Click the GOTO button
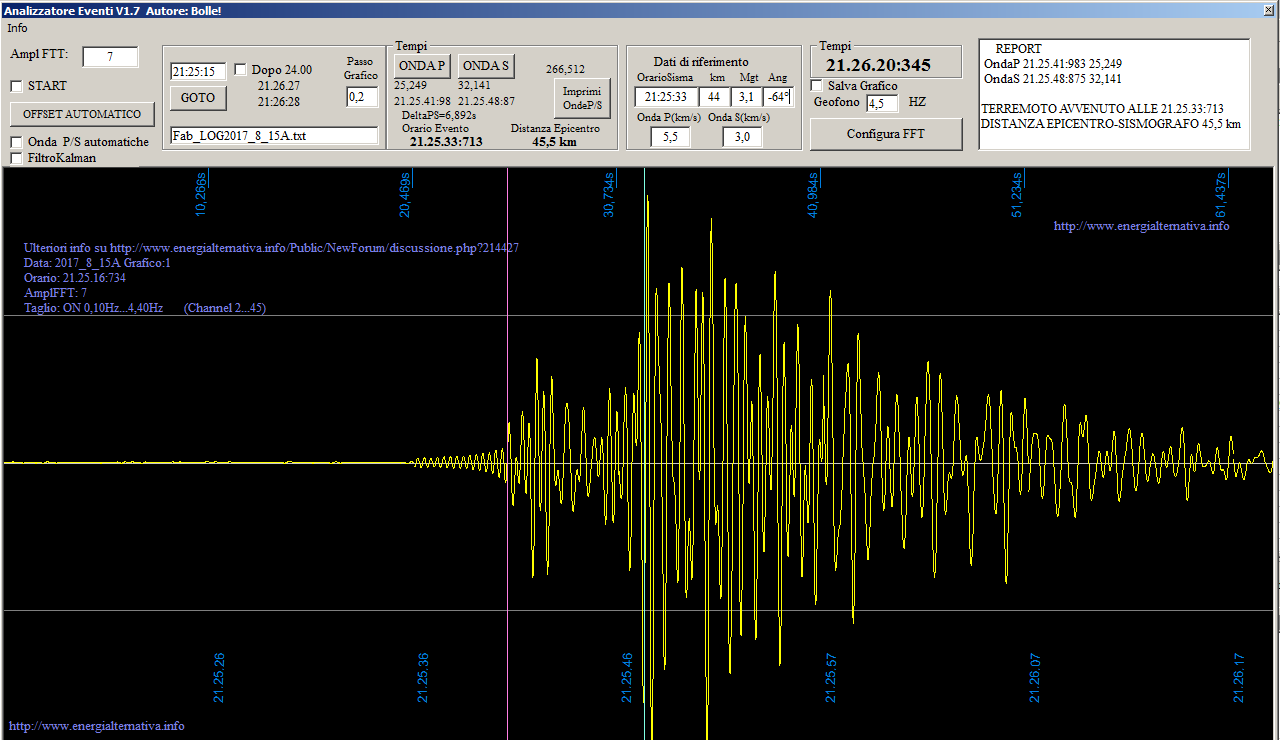Screen dimensions: 1280x740 point(198,98)
